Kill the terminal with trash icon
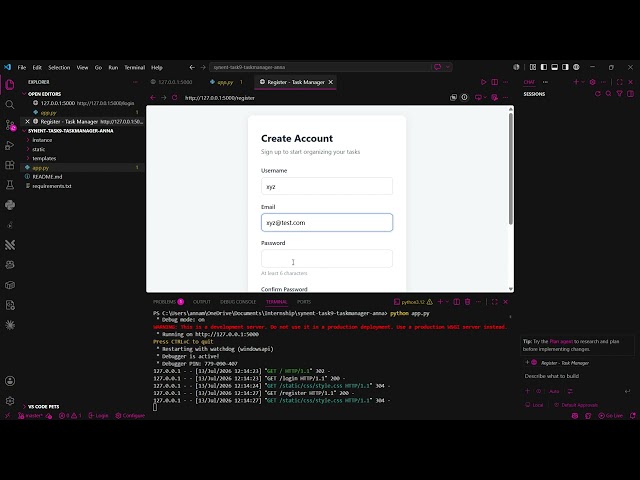 (467, 302)
